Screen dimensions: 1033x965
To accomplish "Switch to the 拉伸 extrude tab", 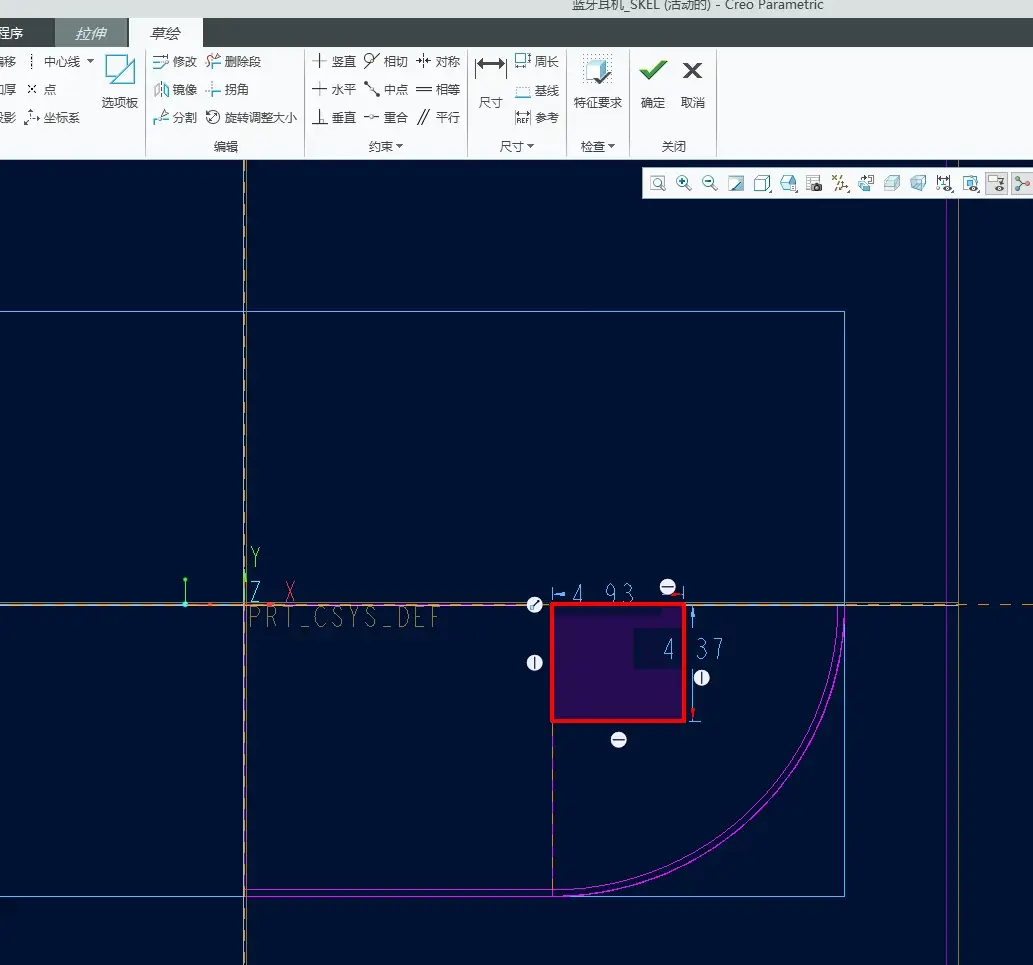I will [x=91, y=33].
